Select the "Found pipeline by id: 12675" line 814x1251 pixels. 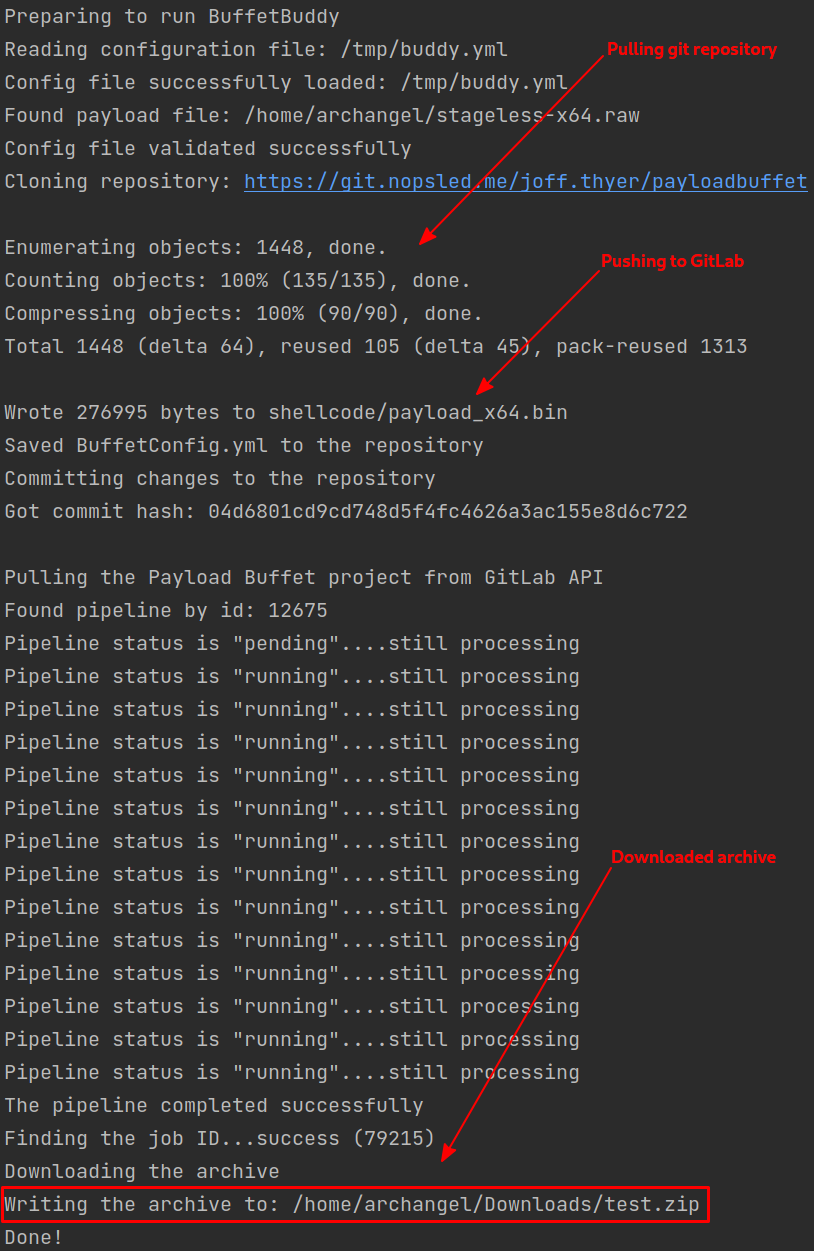166,610
